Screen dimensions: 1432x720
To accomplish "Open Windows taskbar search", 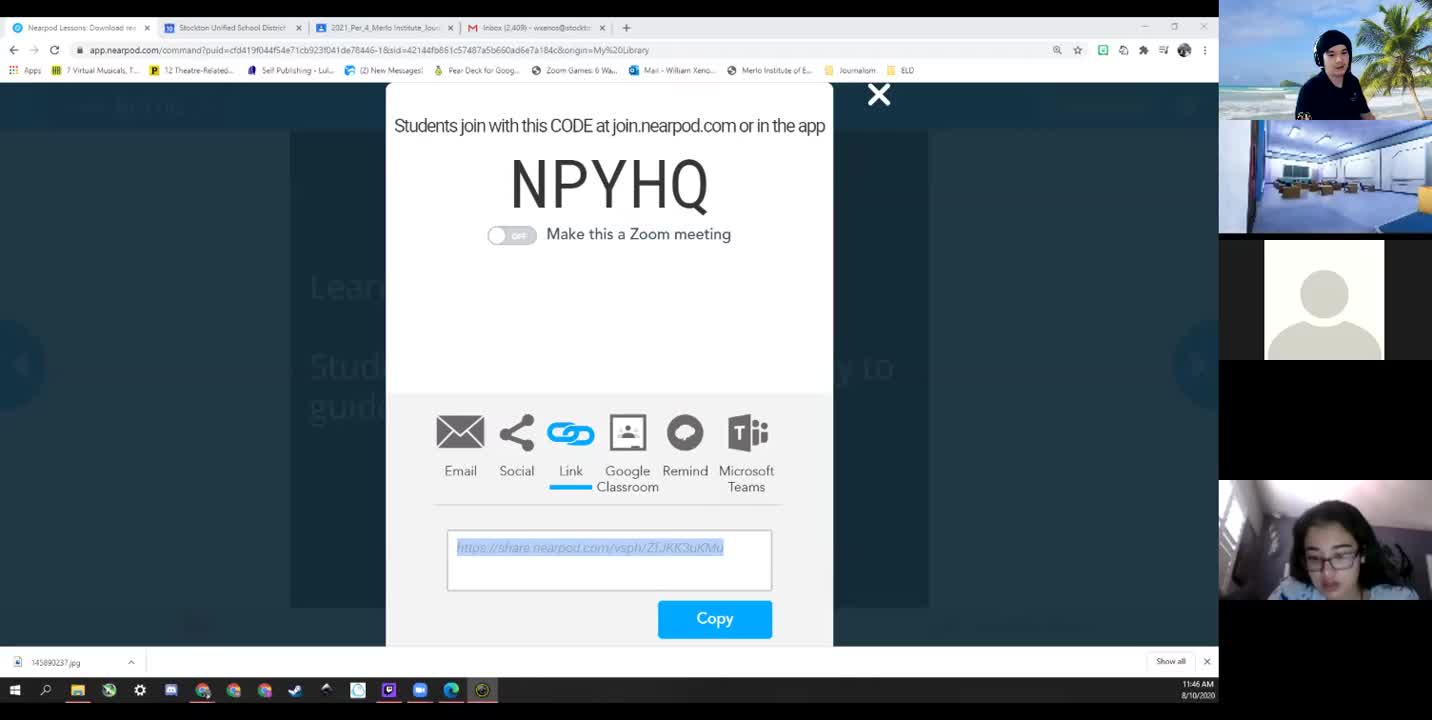I will tap(46, 690).
